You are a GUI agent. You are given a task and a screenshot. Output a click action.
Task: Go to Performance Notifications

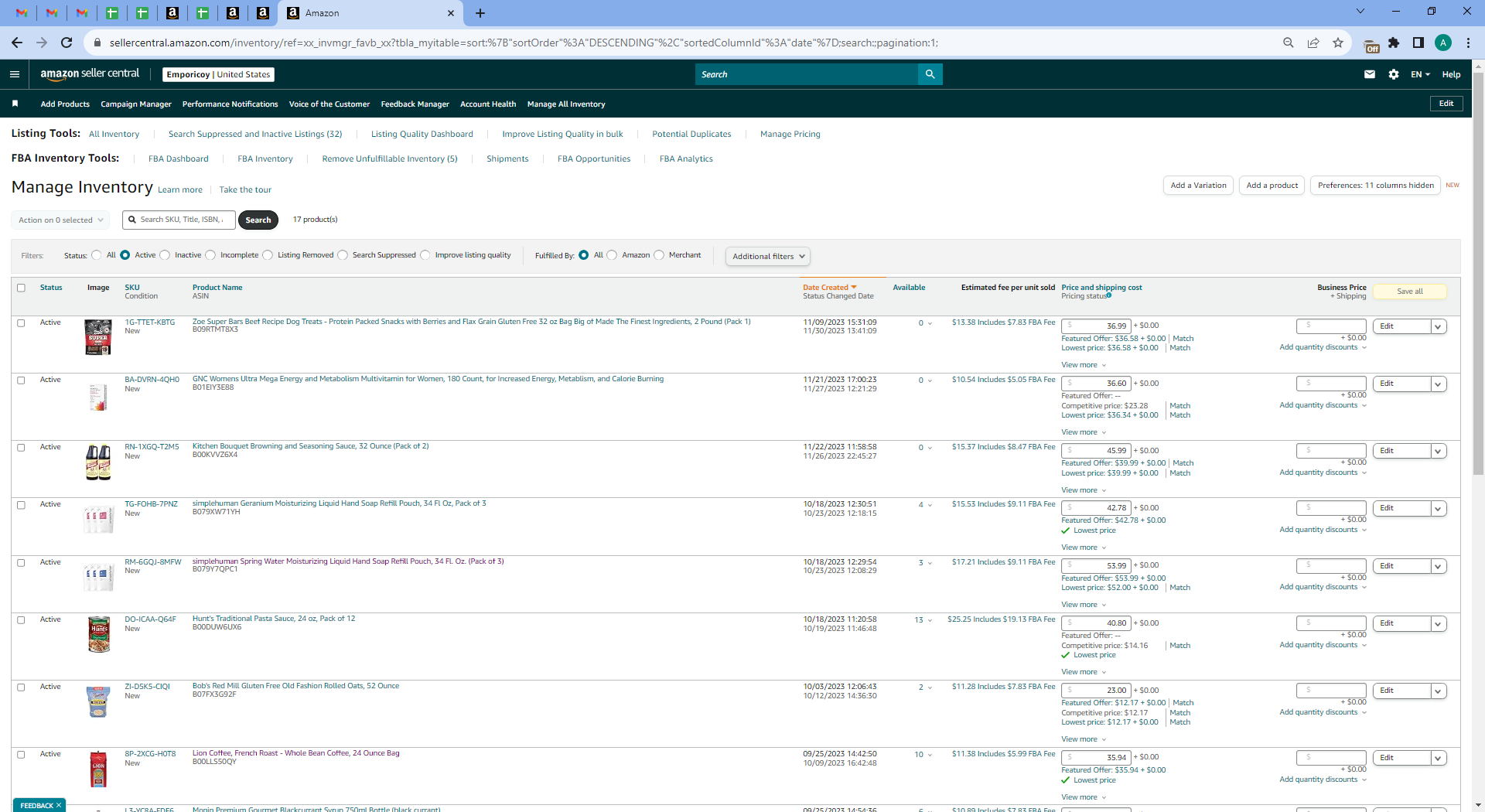pos(230,104)
